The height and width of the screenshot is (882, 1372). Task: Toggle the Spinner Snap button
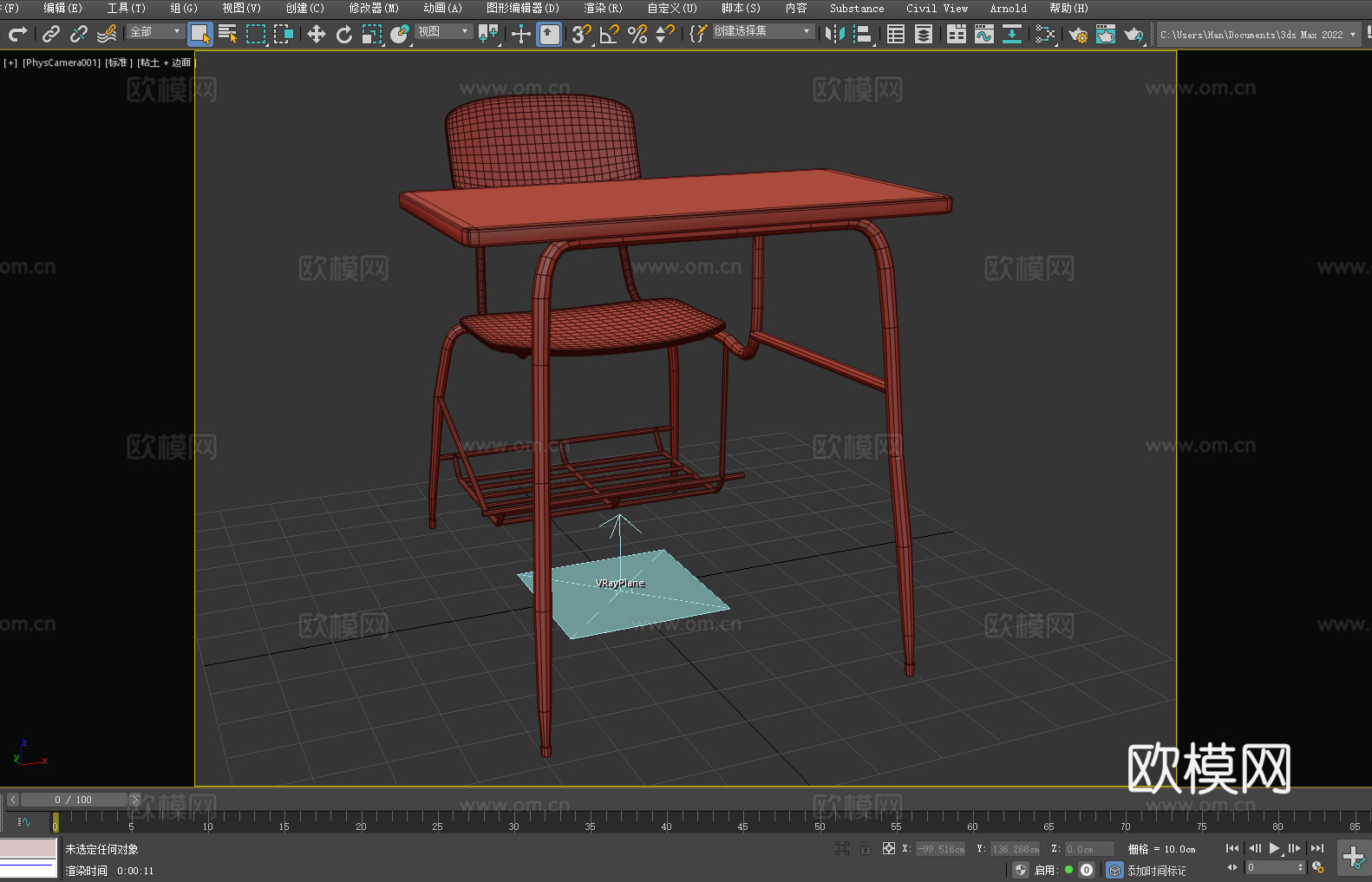(x=665, y=34)
